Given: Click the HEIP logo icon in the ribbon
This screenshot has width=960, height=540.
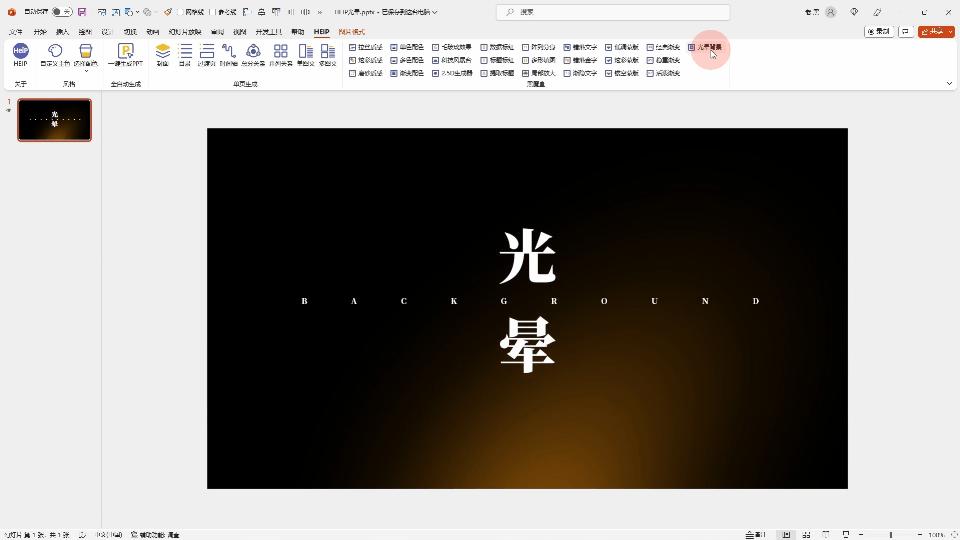Looking at the screenshot, I should pyautogui.click(x=20, y=51).
